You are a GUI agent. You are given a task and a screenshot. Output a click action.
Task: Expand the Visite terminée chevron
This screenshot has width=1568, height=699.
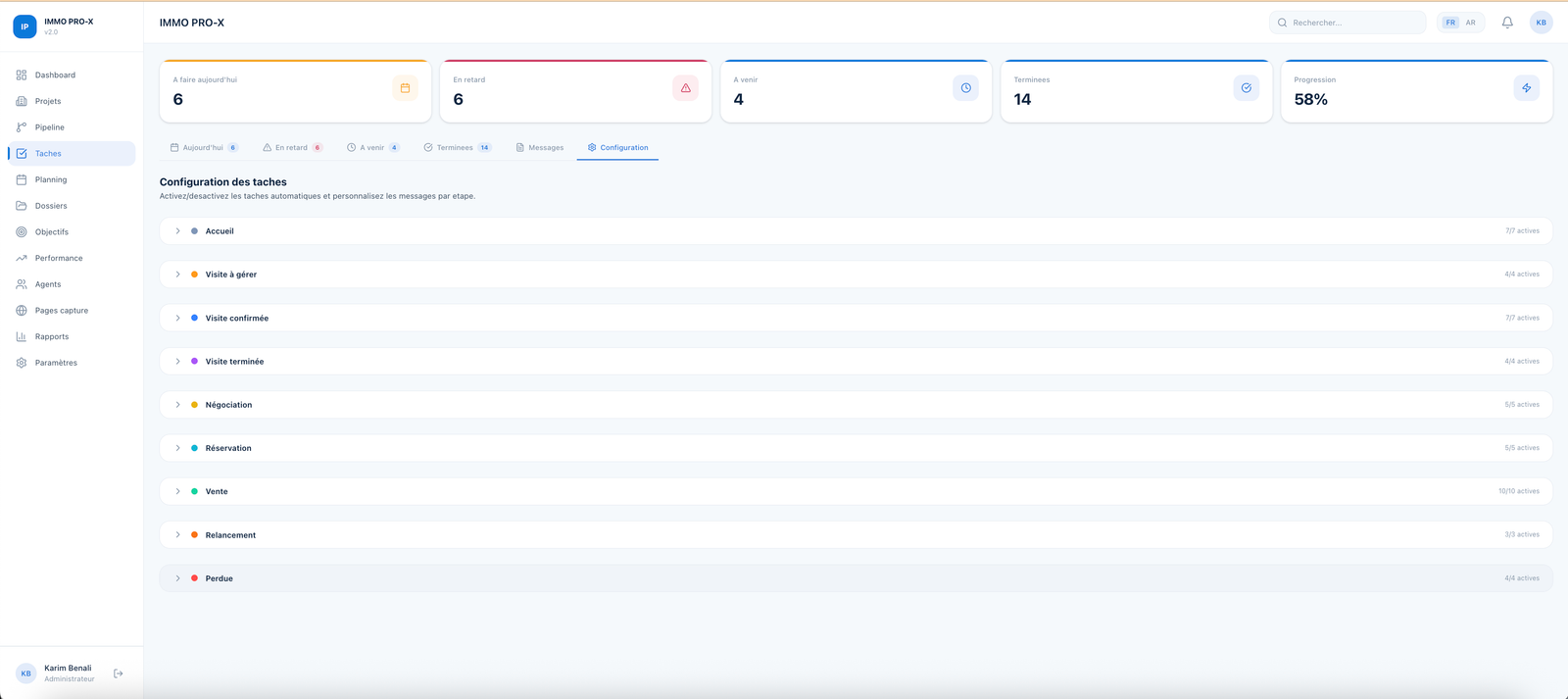point(177,362)
